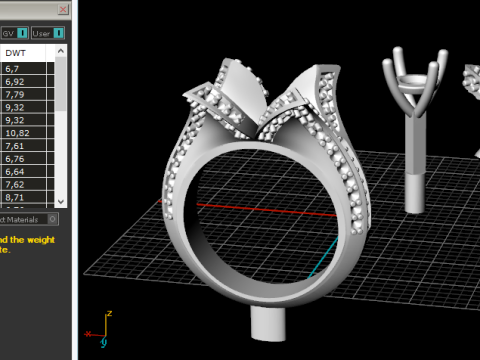Select the 6,92 DWT row

tap(23, 82)
